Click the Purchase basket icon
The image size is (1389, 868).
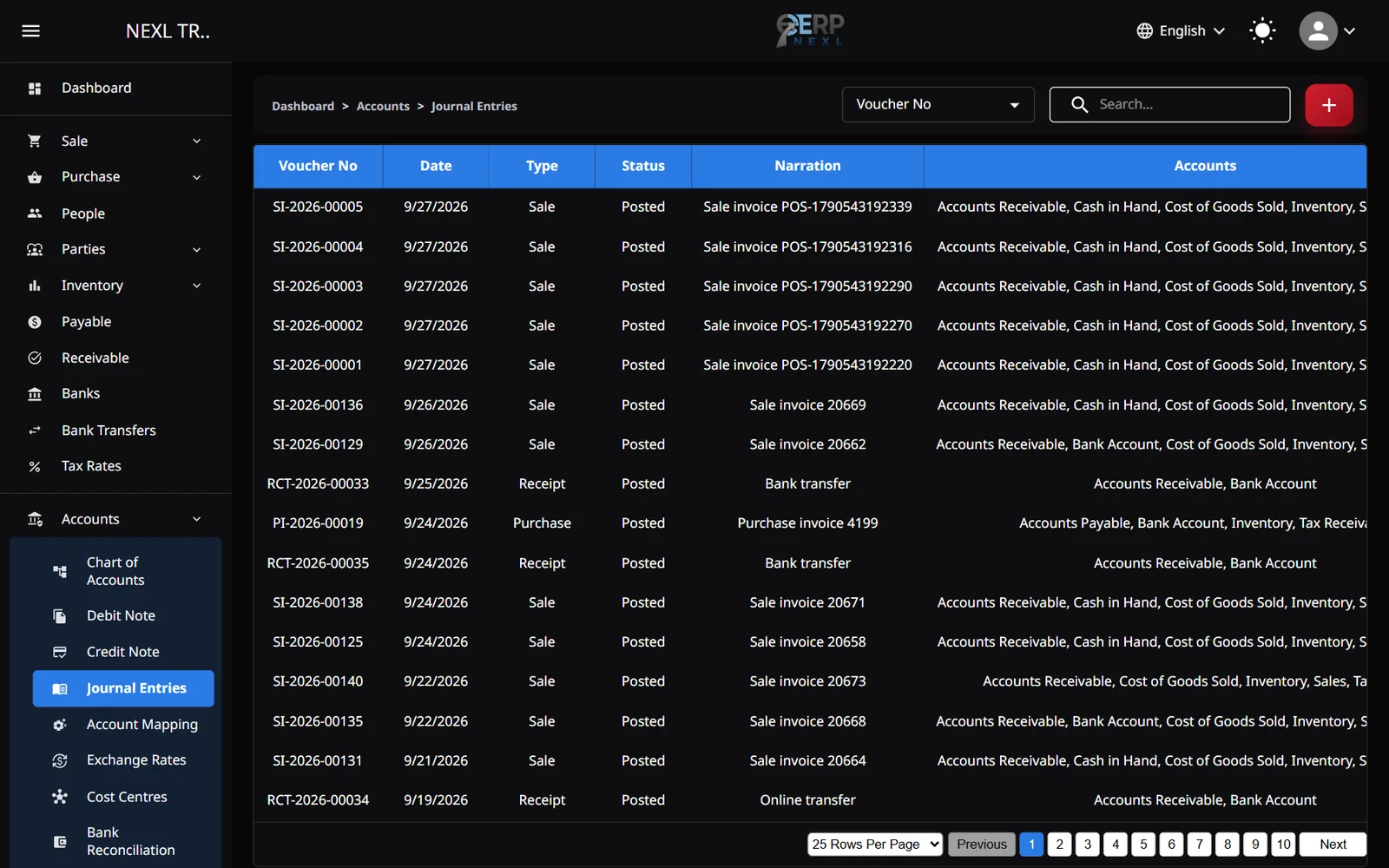(35, 177)
